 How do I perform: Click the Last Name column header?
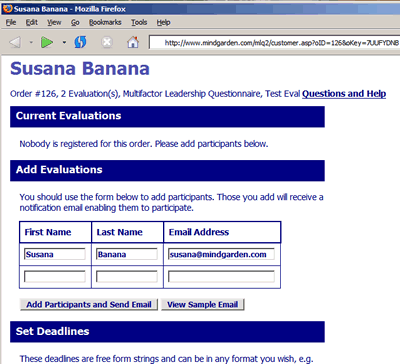coord(127,232)
